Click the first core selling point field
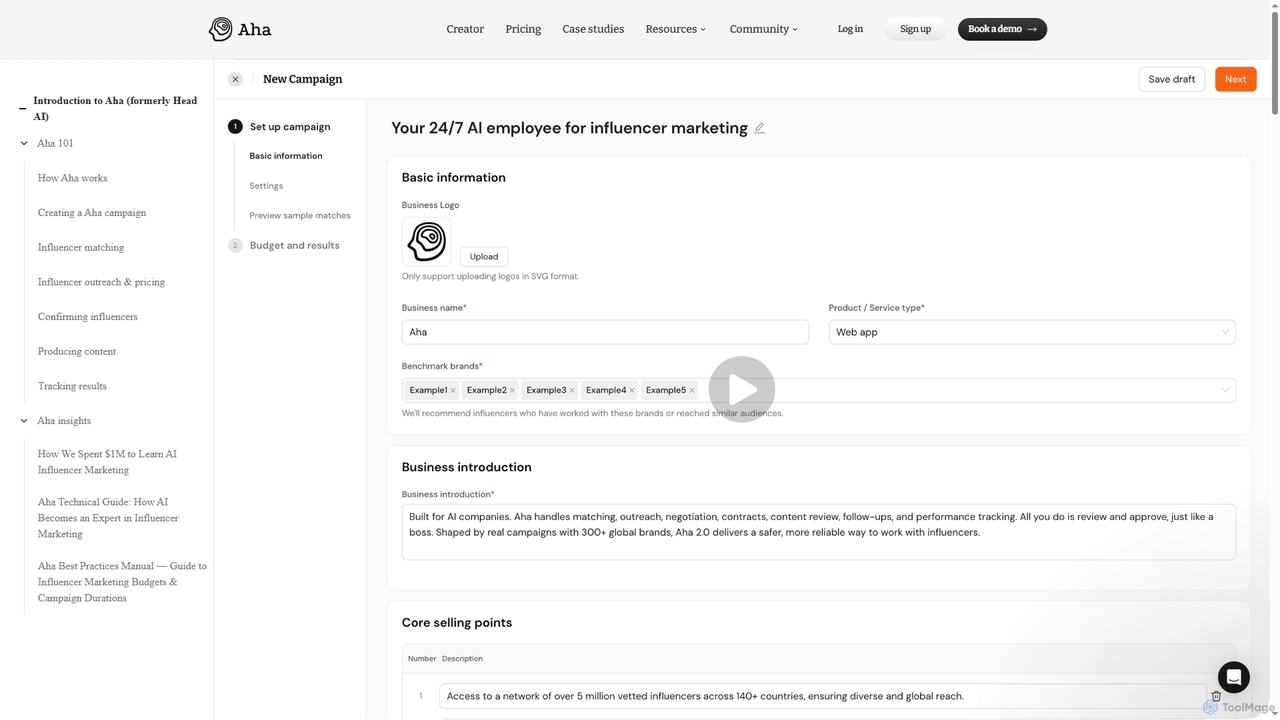Screen dimensions: 1280x720 tap(822, 696)
